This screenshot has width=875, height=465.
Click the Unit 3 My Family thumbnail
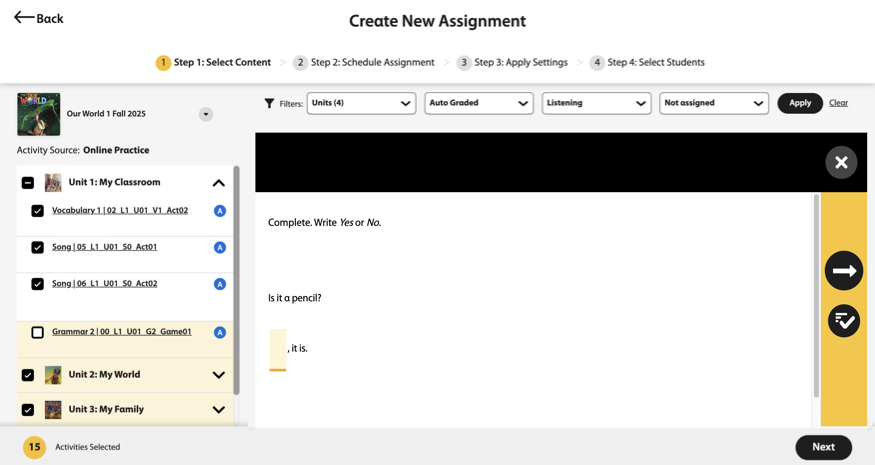point(53,410)
